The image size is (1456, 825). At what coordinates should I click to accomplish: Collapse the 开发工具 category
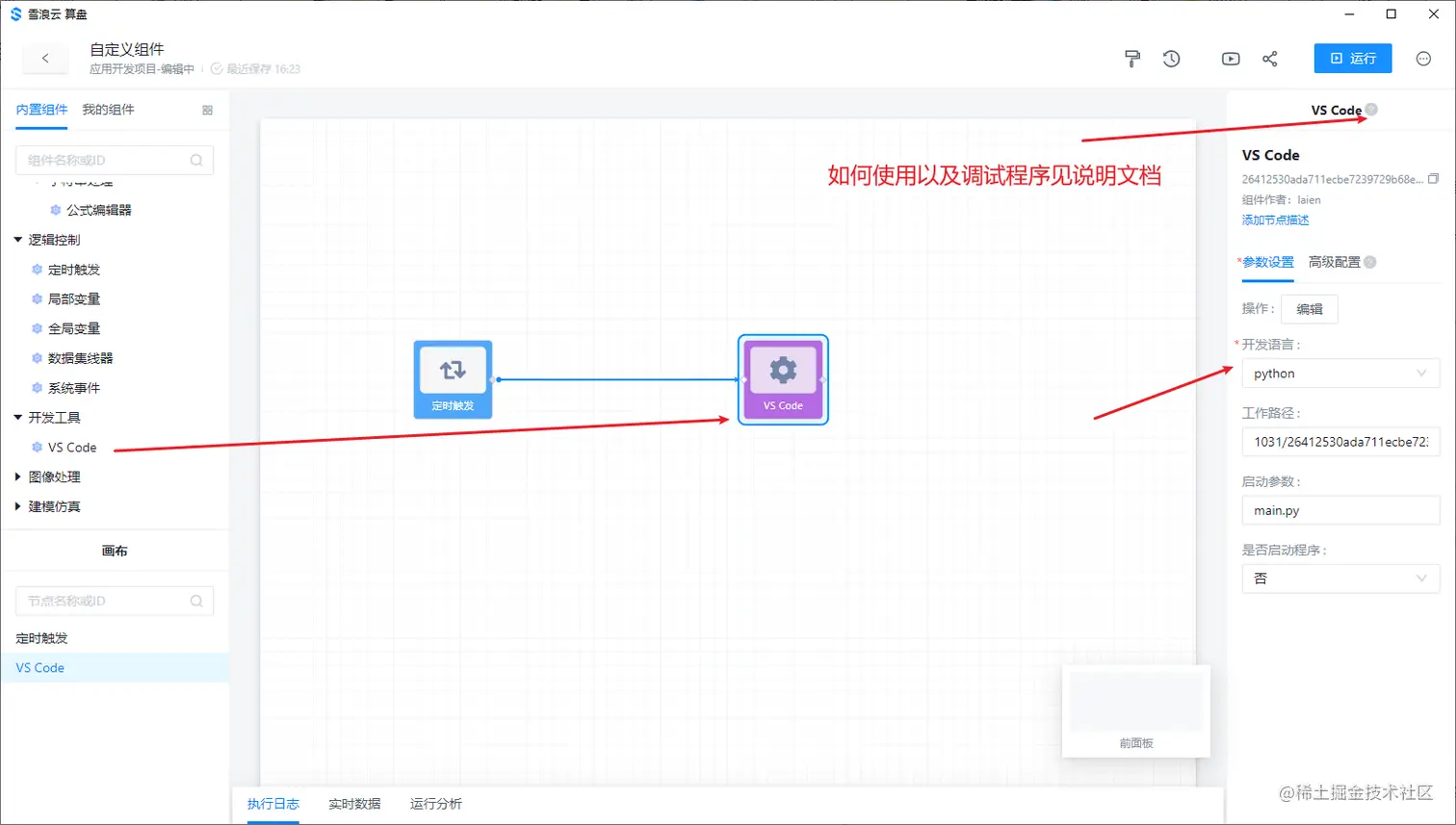17,418
